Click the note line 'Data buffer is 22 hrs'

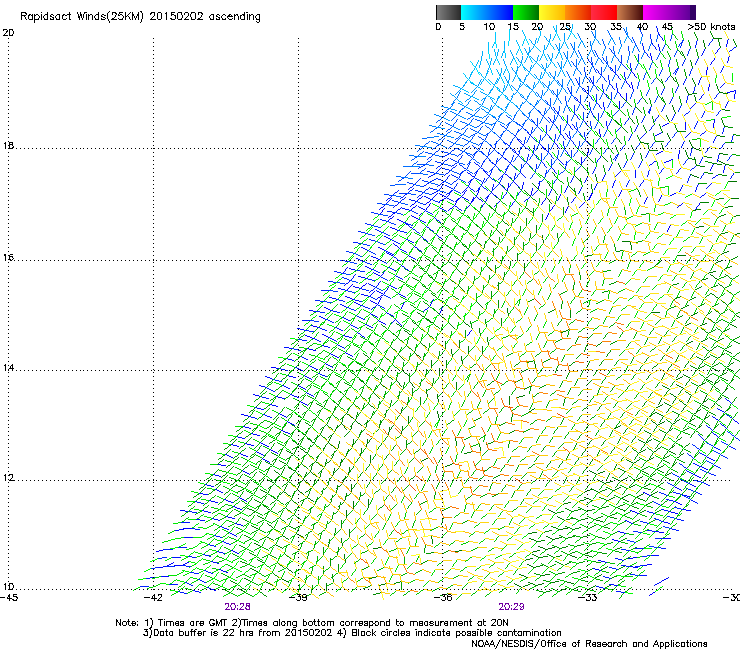[x=352, y=633]
